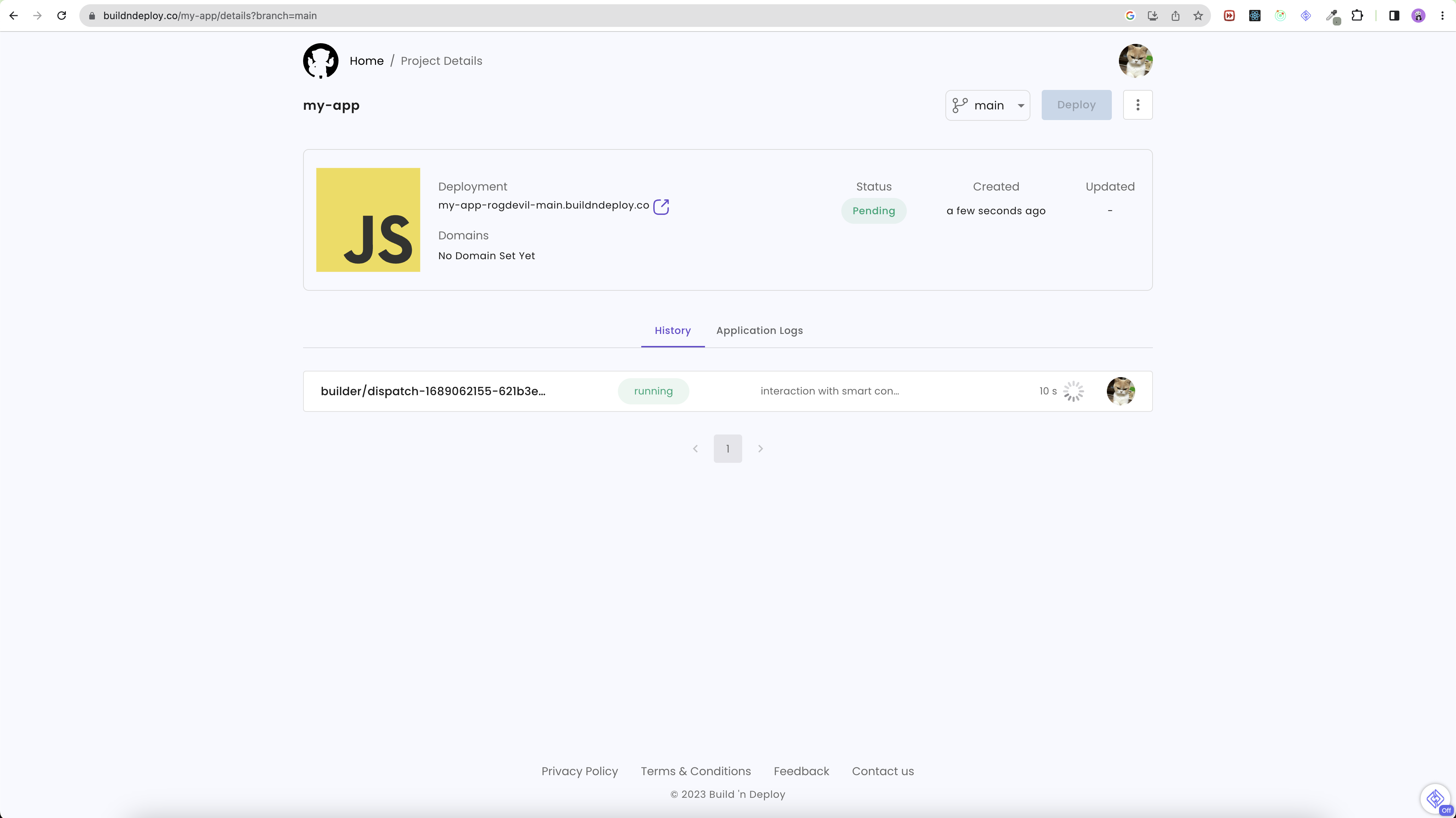Click the Deploy button
The height and width of the screenshot is (818, 1456).
[1076, 104]
